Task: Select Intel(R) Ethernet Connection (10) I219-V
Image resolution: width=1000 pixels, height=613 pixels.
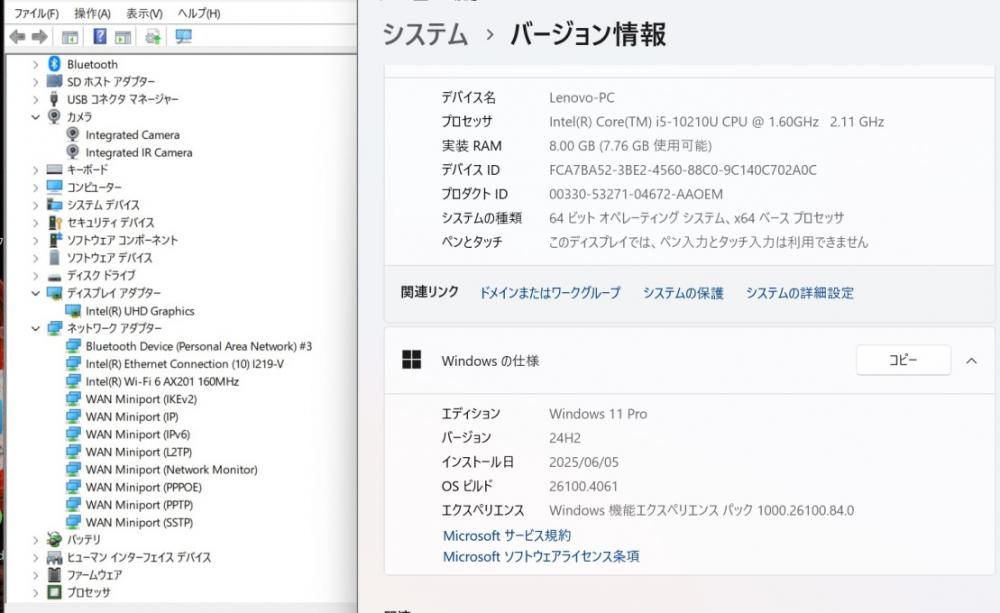Action: pos(184,364)
